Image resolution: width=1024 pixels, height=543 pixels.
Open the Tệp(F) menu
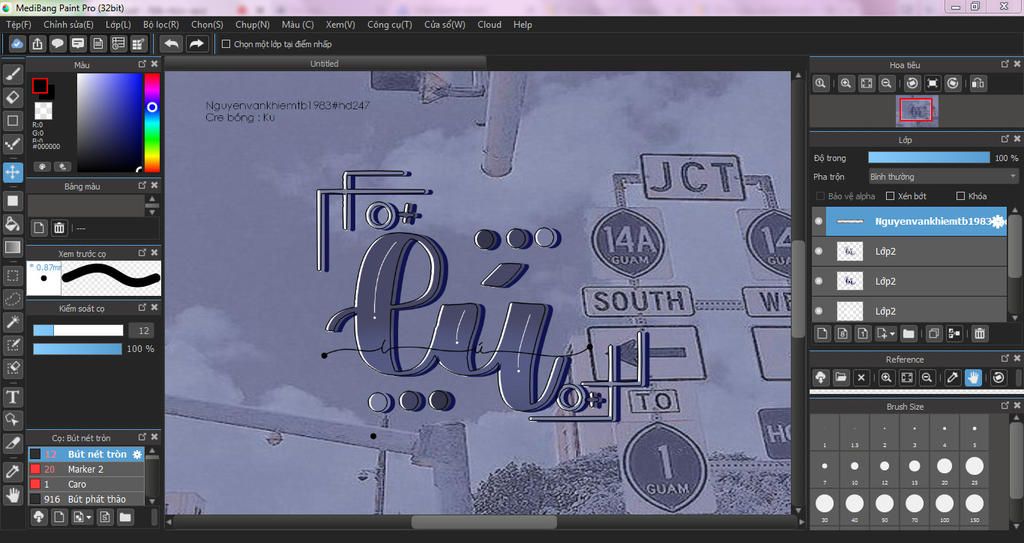[x=18, y=25]
